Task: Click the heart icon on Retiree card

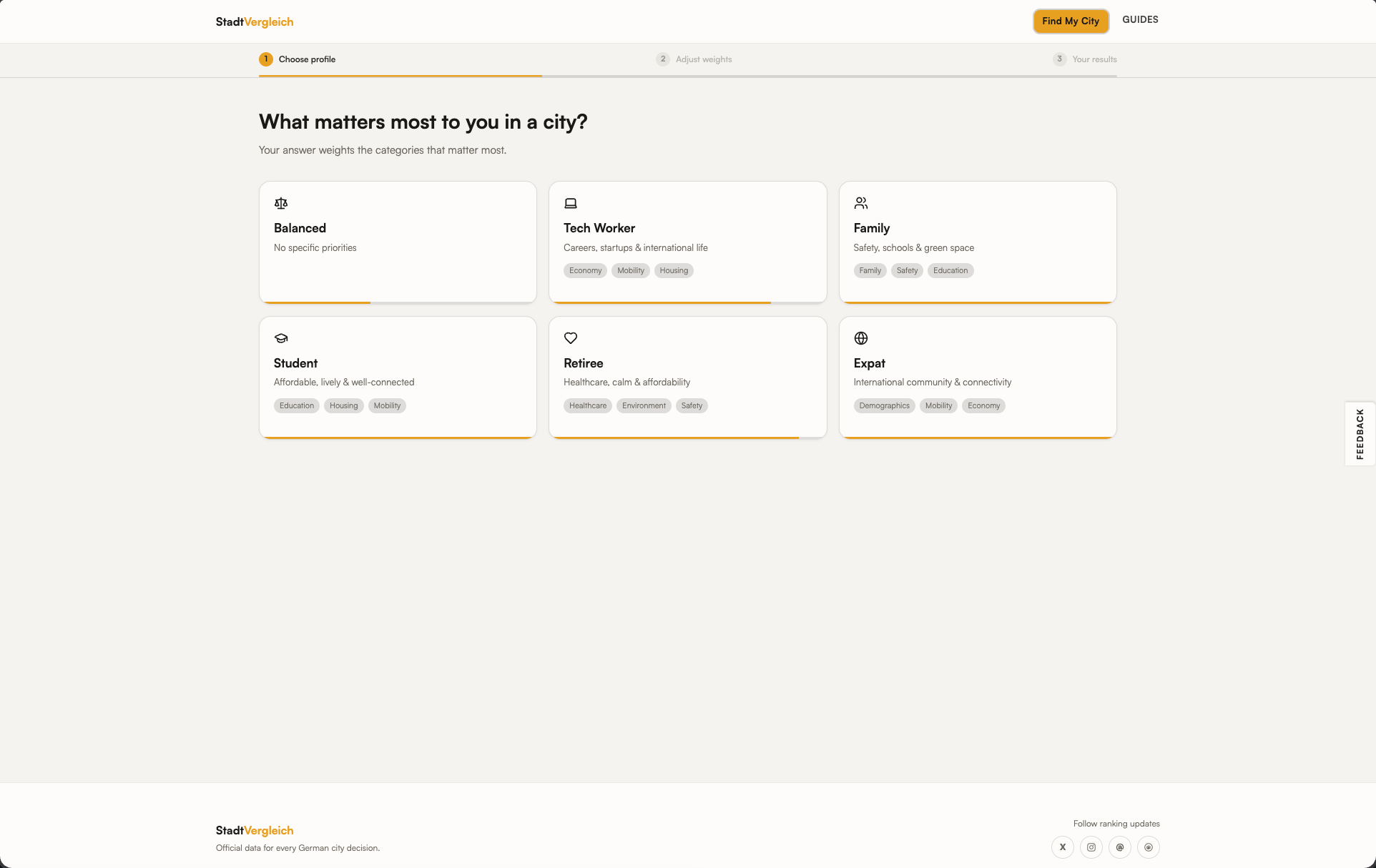Action: [x=571, y=338]
